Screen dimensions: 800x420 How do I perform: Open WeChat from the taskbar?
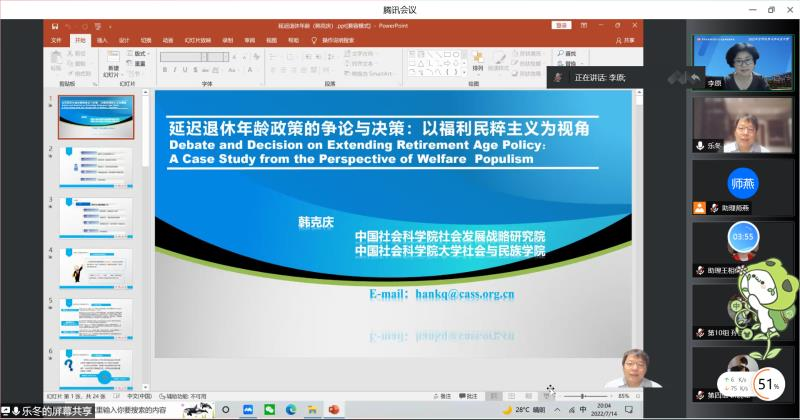(x=270, y=410)
